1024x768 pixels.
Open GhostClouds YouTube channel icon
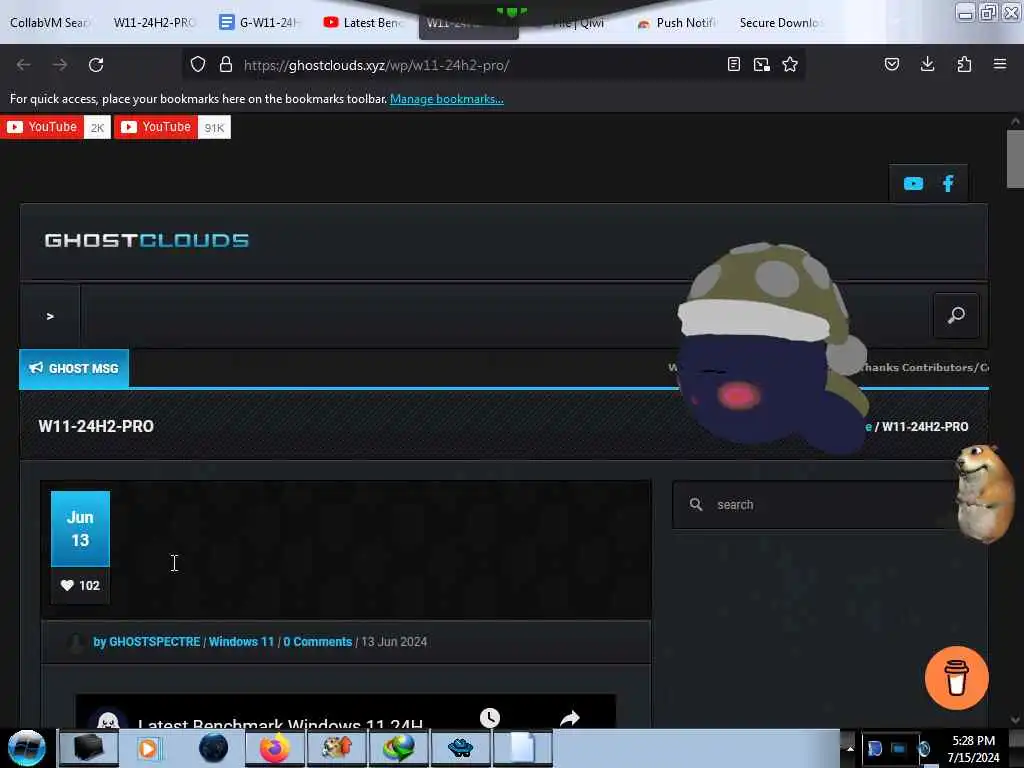click(x=913, y=184)
